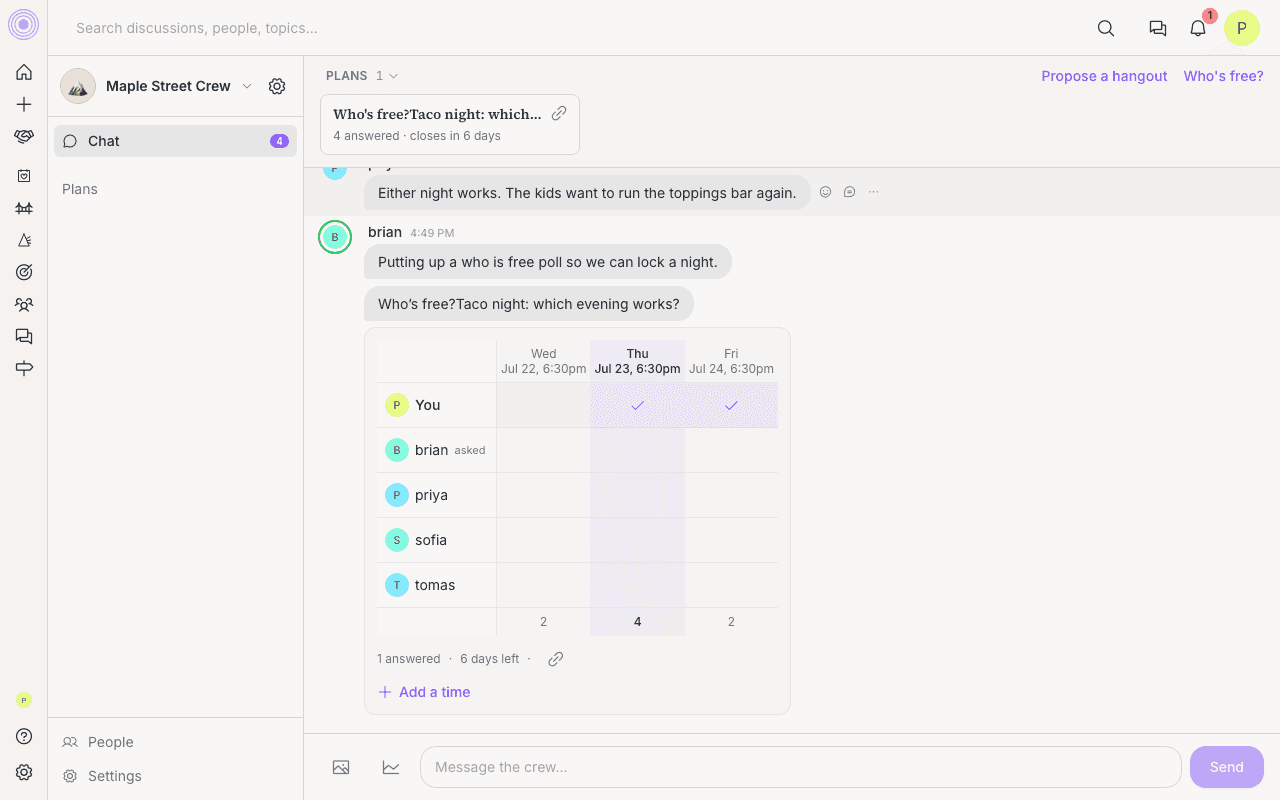Click the Fri Jul 24, 6:30pm column header
Image resolution: width=1280 pixels, height=800 pixels.
click(731, 361)
